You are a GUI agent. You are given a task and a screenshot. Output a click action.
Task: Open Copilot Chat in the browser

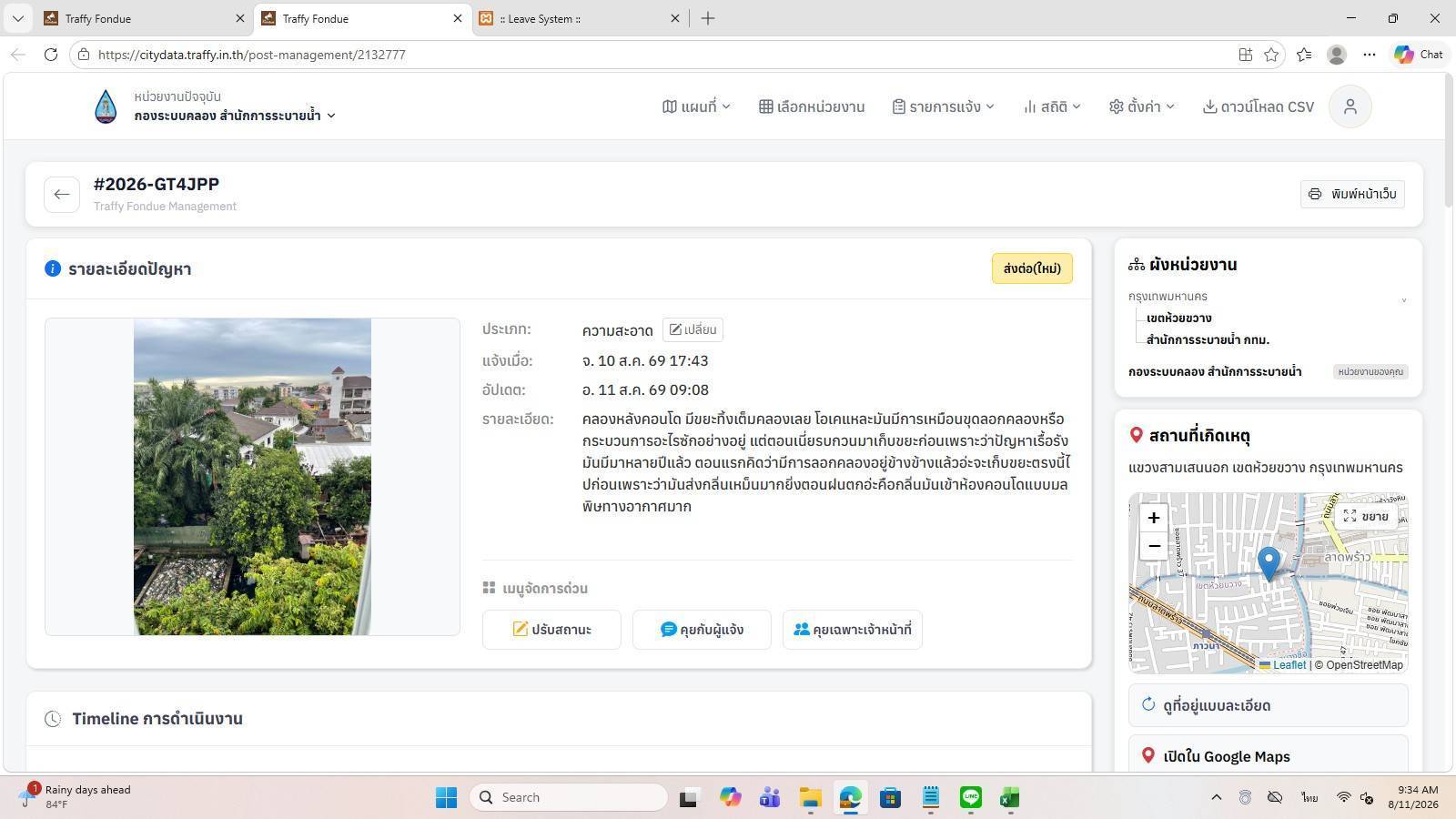pyautogui.click(x=1419, y=55)
